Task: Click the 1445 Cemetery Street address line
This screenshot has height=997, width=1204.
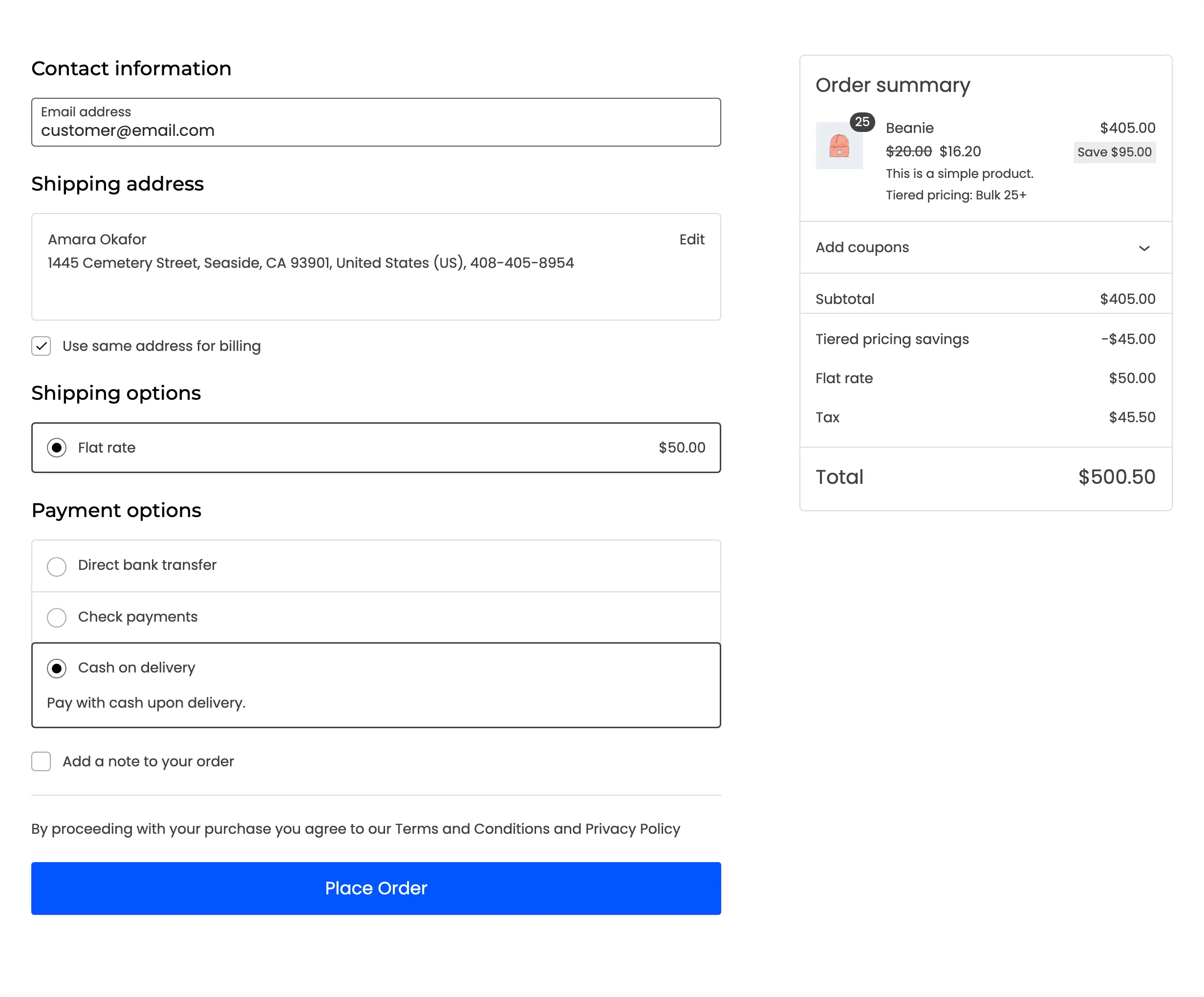Action: 311,262
